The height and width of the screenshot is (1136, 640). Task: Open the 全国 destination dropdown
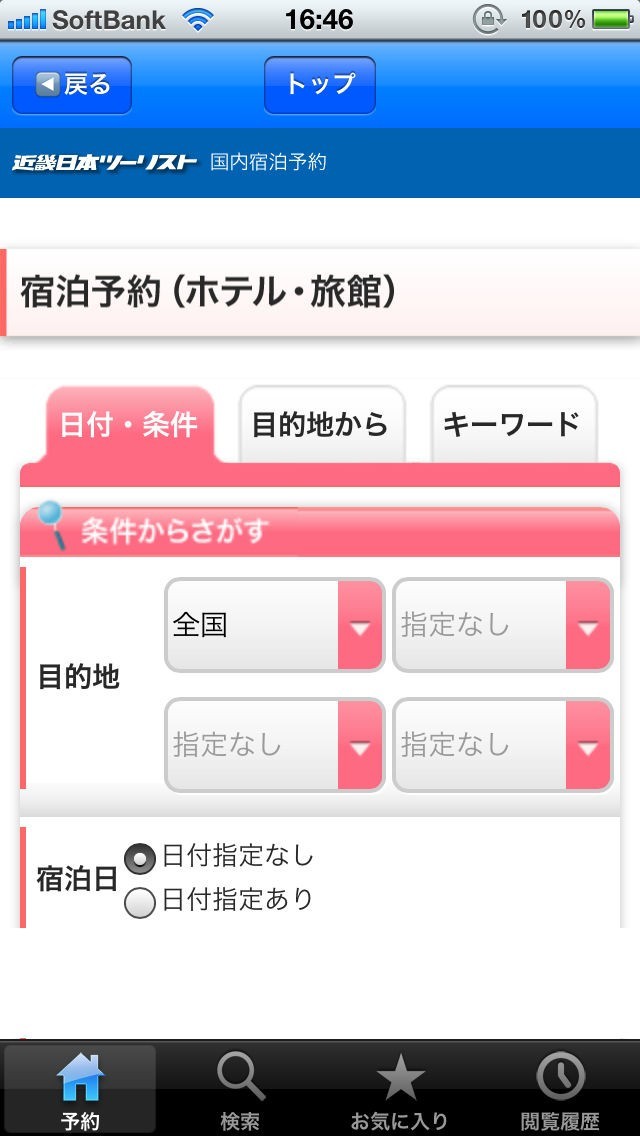(x=274, y=626)
